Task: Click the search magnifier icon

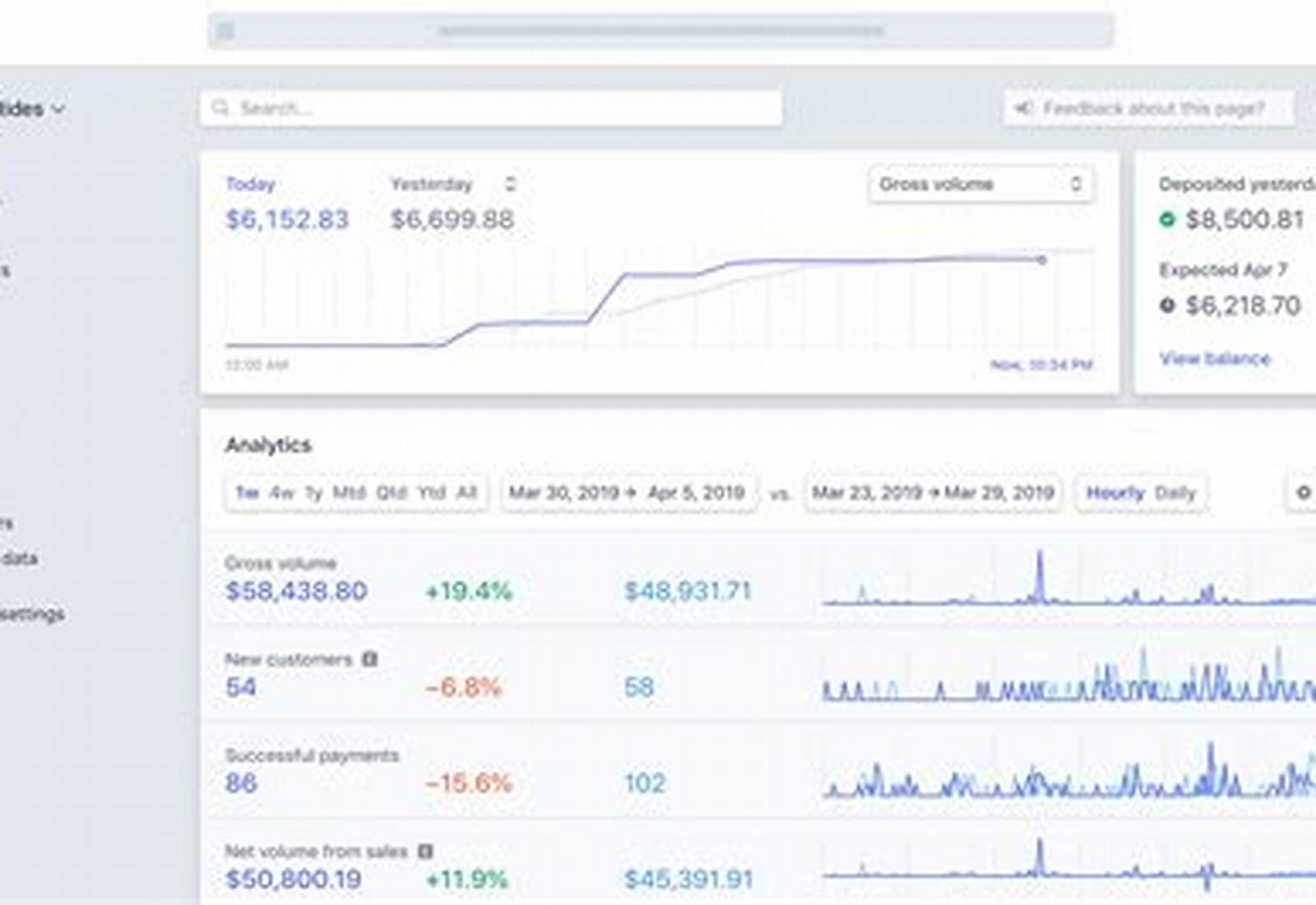Action: pyautogui.click(x=220, y=108)
